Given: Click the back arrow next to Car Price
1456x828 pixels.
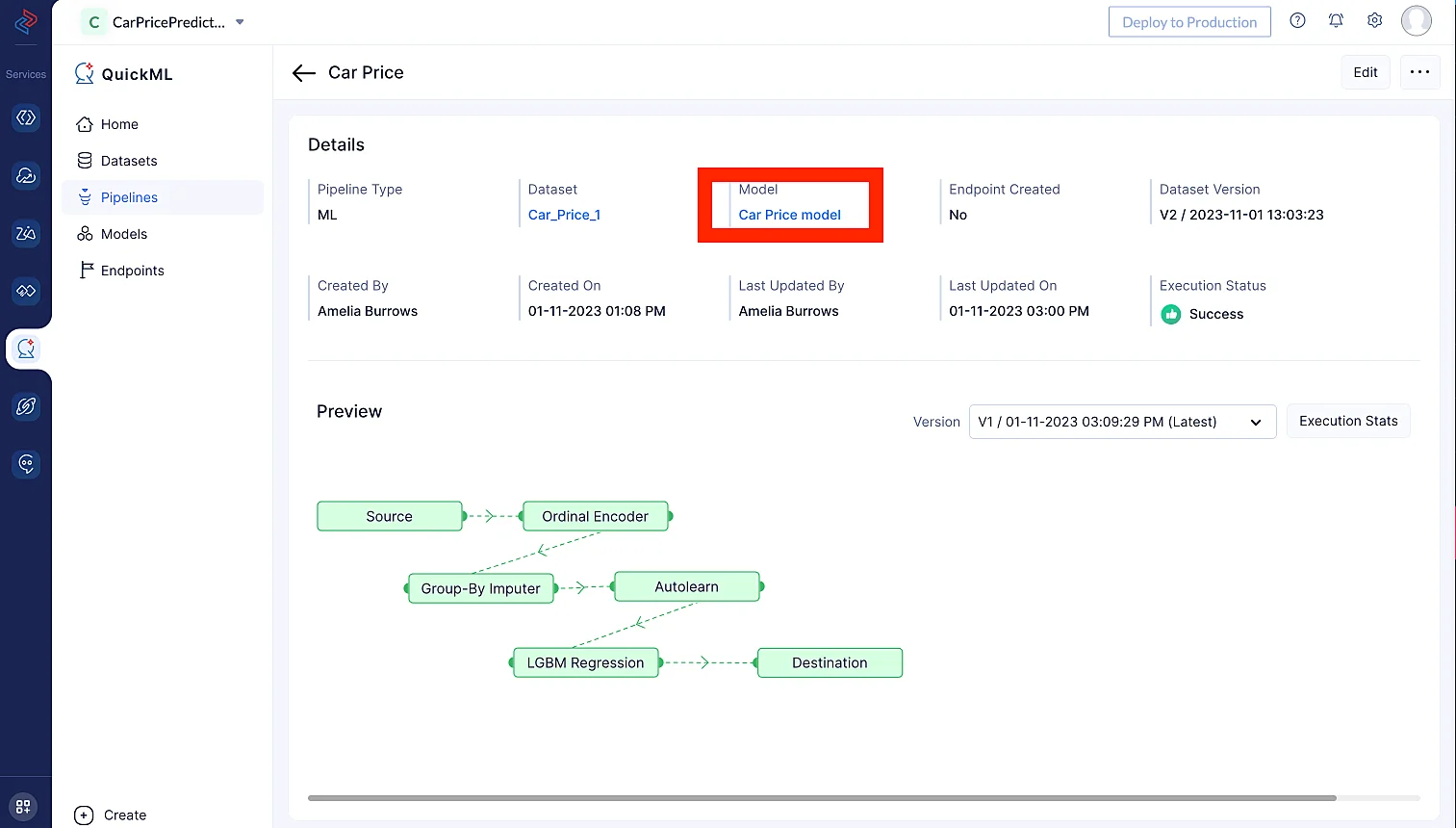Looking at the screenshot, I should (304, 73).
